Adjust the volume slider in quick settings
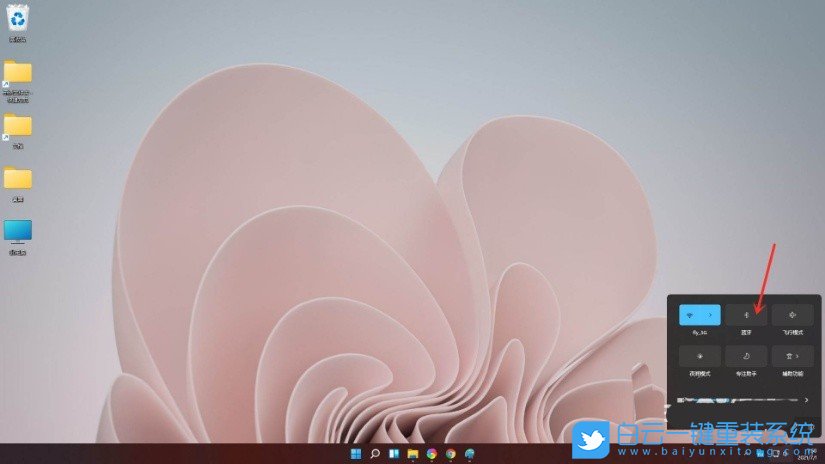This screenshot has width=825, height=464. (740, 400)
